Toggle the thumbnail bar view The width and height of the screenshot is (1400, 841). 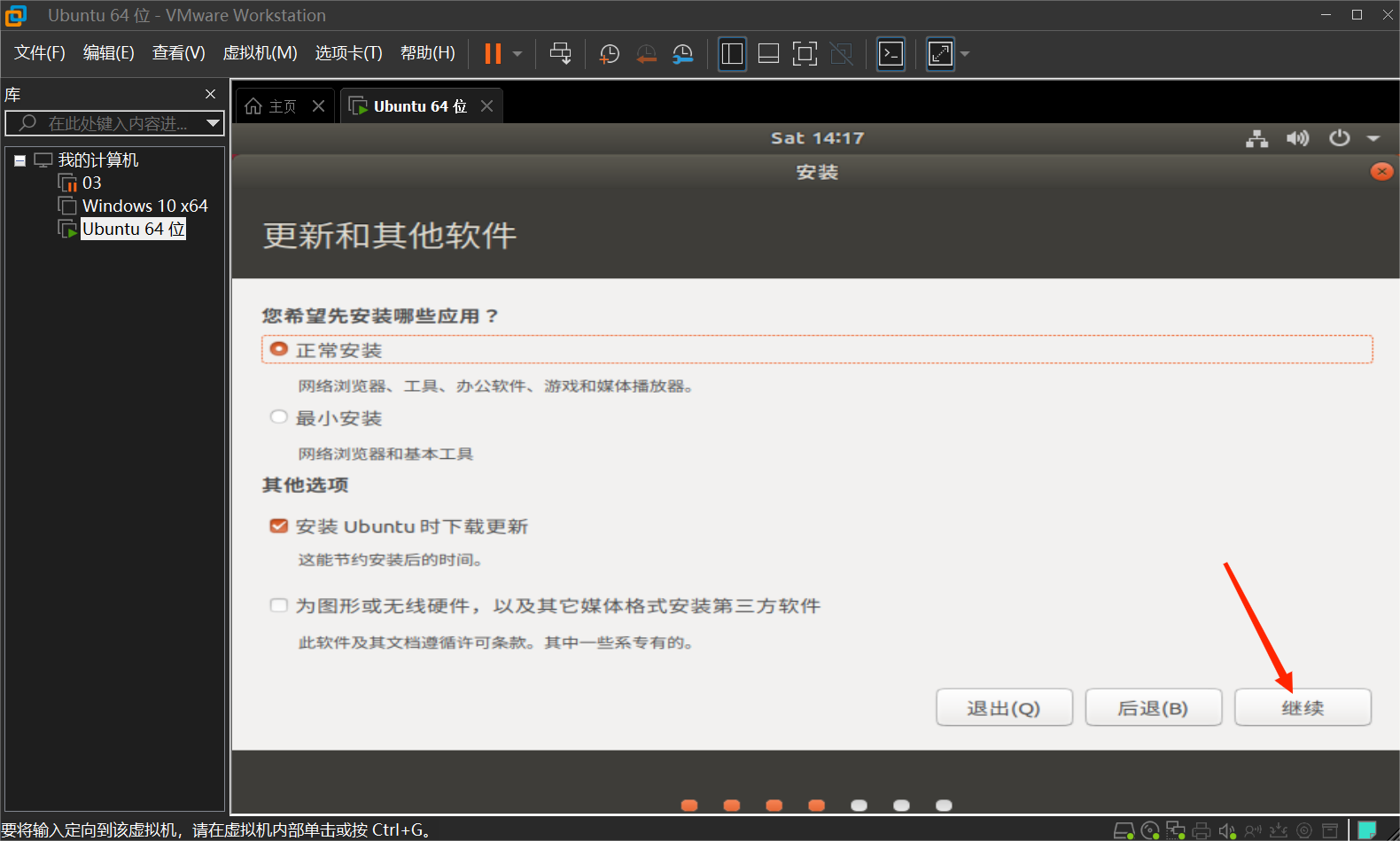[x=769, y=54]
